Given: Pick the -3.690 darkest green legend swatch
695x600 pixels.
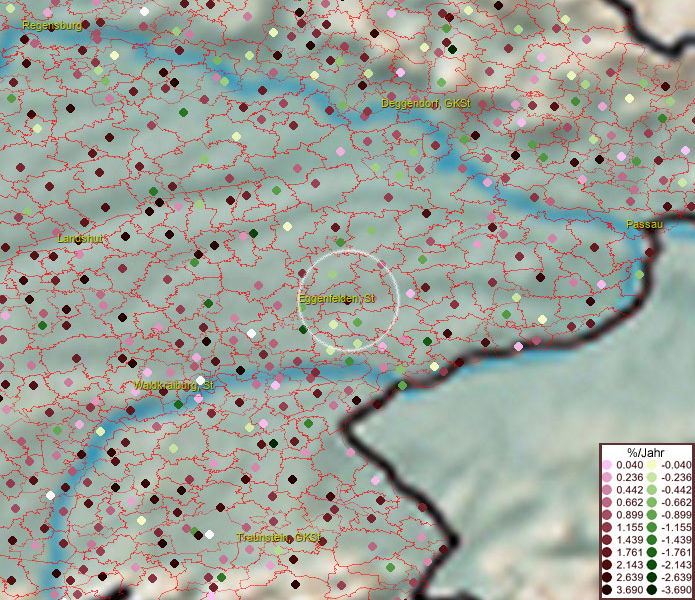Looking at the screenshot, I should (x=650, y=591).
